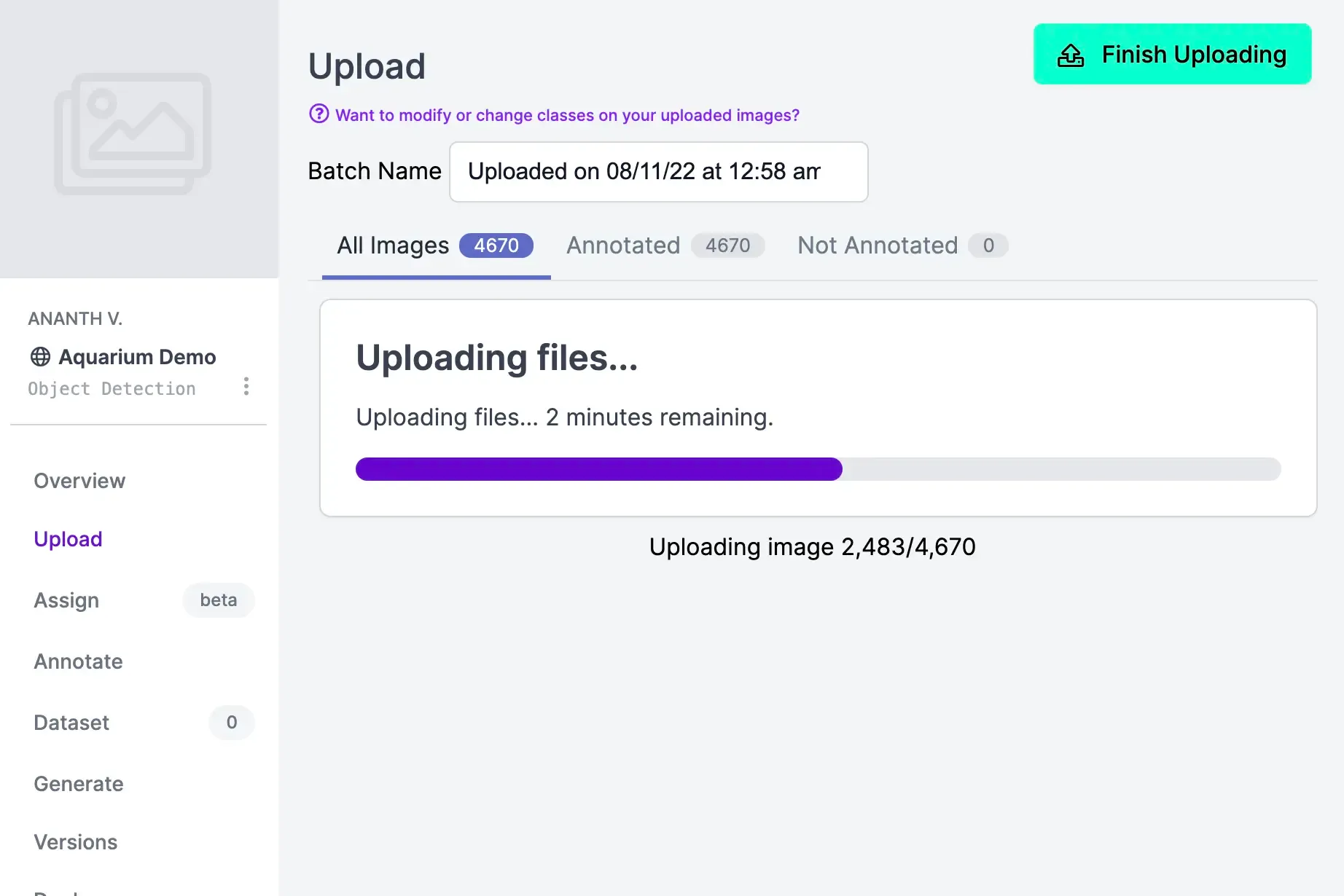
Task: Click the globe icon beside Aquarium Demo
Action: [x=40, y=356]
